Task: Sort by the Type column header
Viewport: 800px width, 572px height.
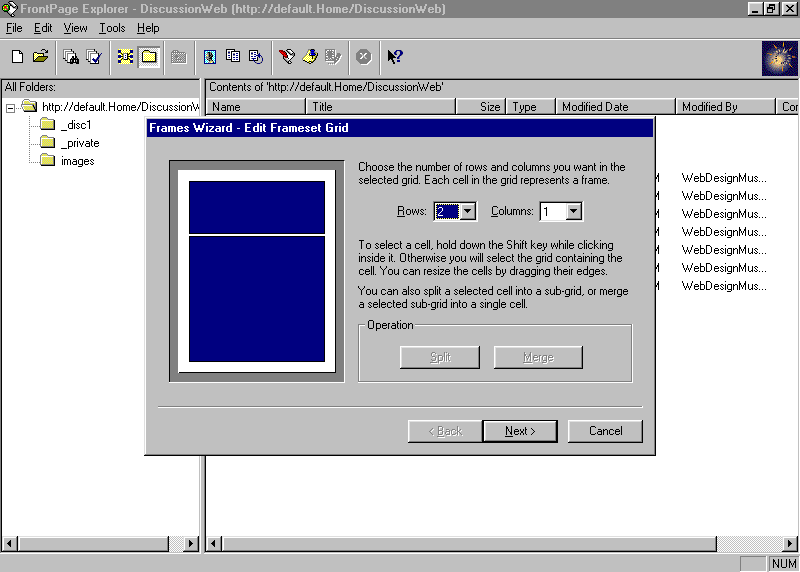Action: [530, 107]
